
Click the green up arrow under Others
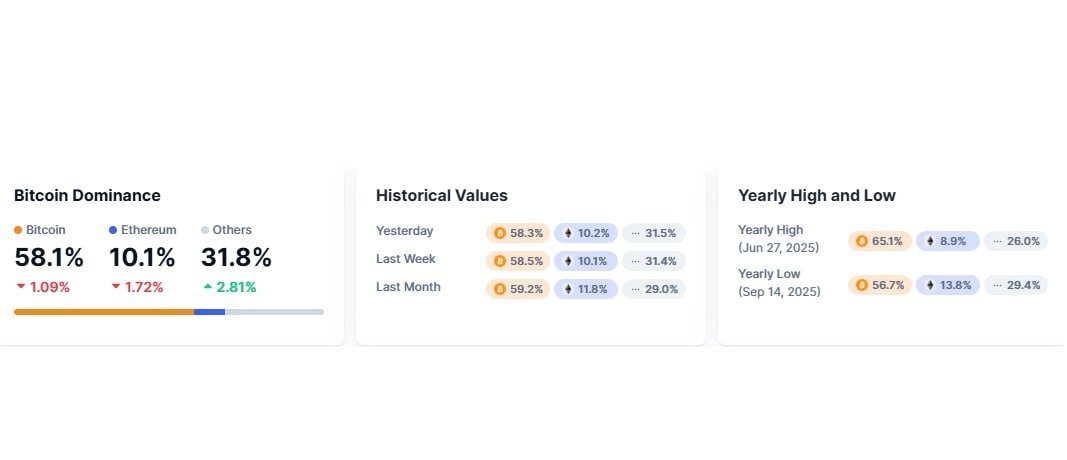point(207,287)
